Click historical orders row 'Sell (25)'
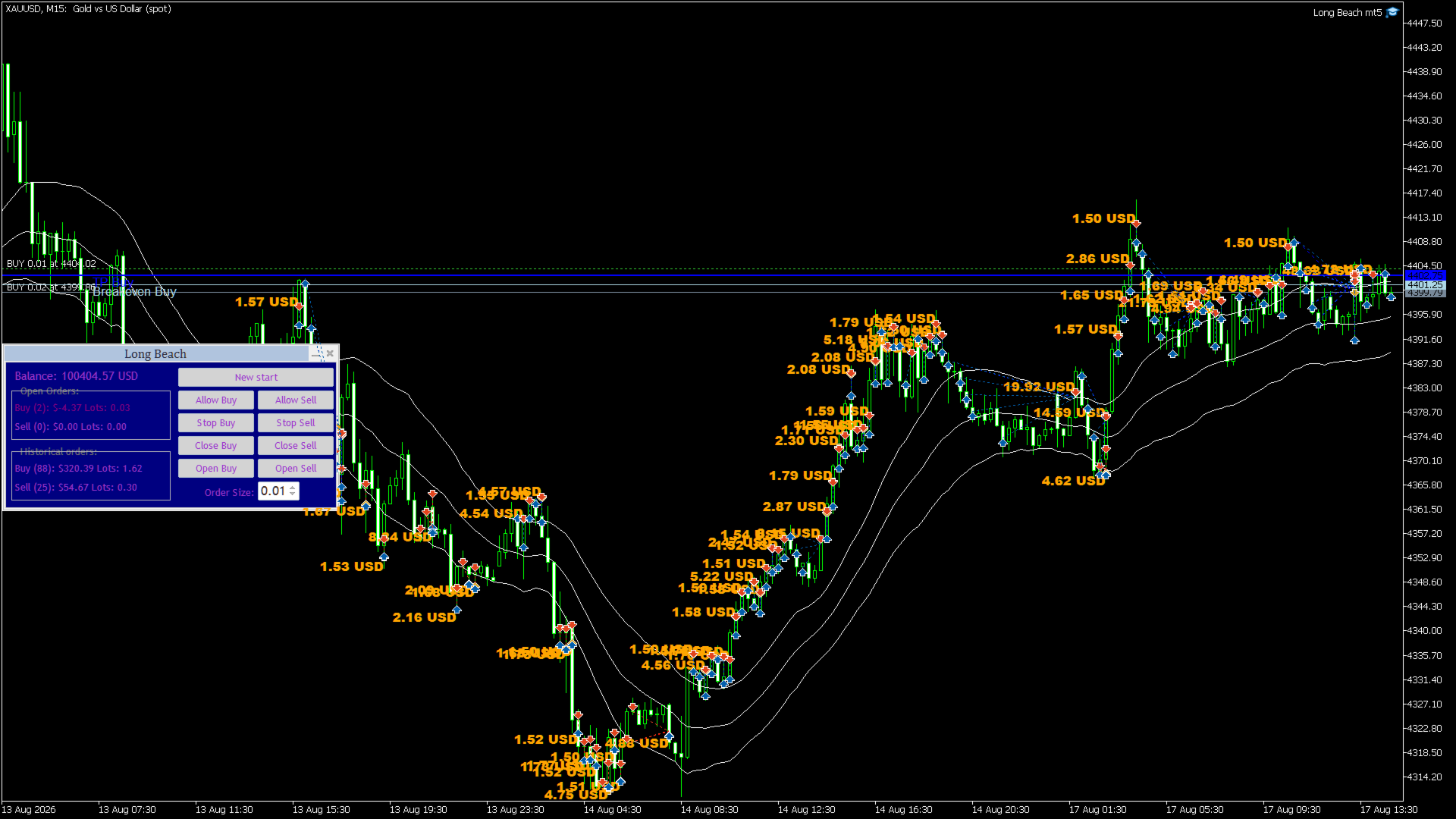This screenshot has height=819, width=1456. (76, 488)
